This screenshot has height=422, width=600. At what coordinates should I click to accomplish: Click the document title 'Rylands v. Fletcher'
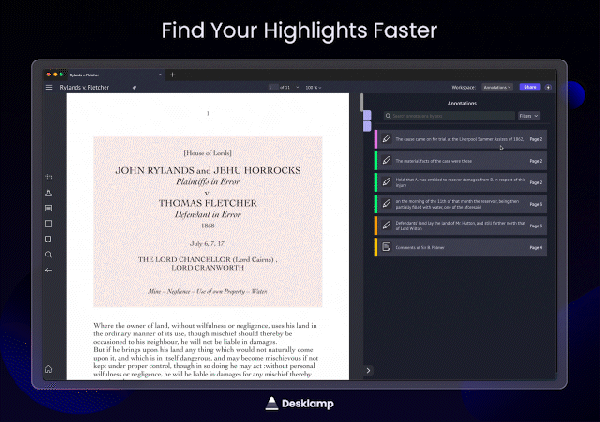84,88
